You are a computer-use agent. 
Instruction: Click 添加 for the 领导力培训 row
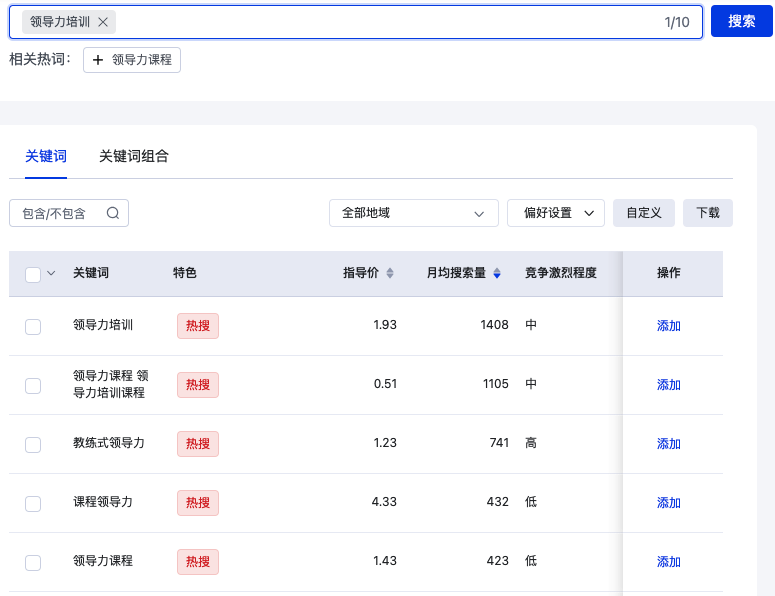pos(669,326)
